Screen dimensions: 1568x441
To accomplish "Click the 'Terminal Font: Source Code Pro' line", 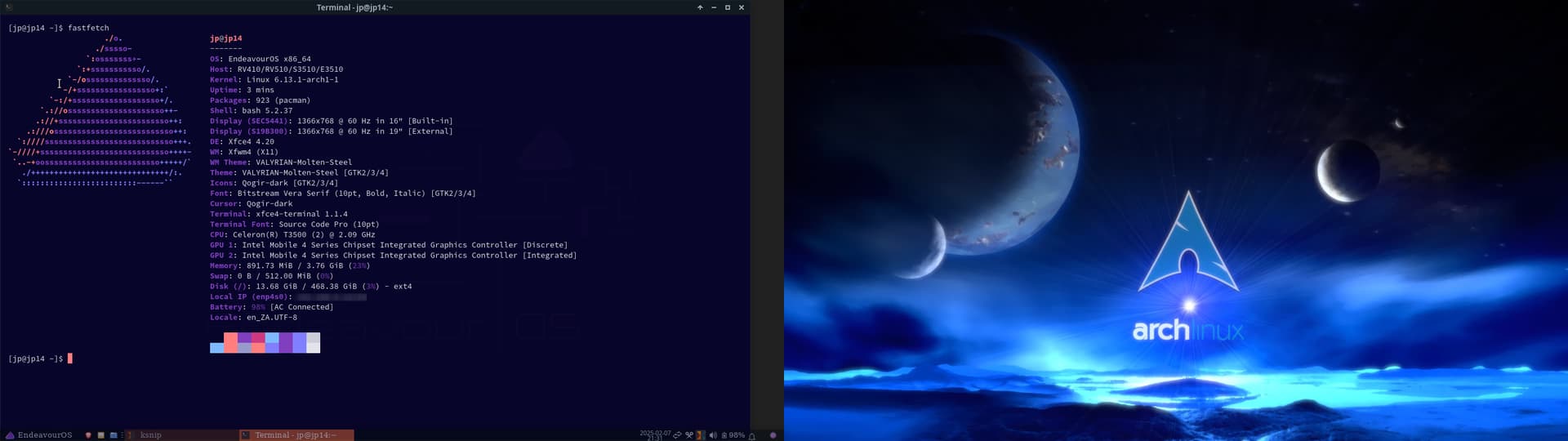I will 295,225.
